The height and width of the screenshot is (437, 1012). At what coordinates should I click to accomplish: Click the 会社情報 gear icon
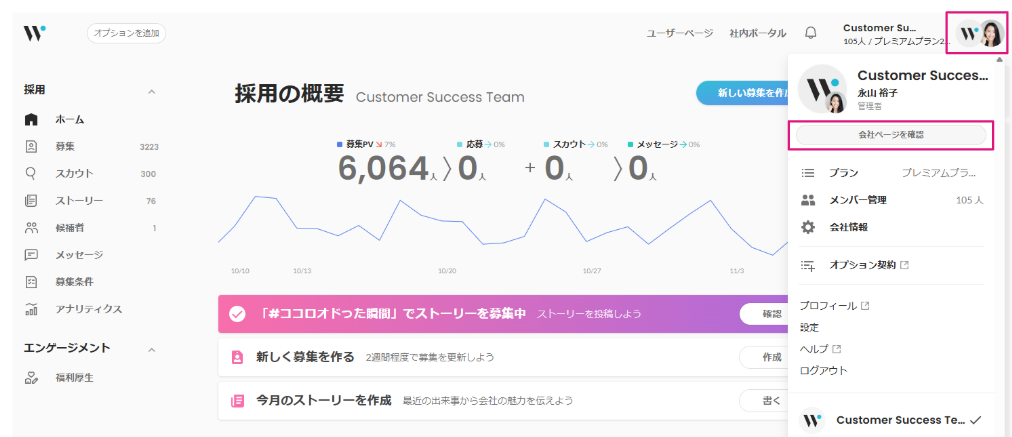(808, 227)
